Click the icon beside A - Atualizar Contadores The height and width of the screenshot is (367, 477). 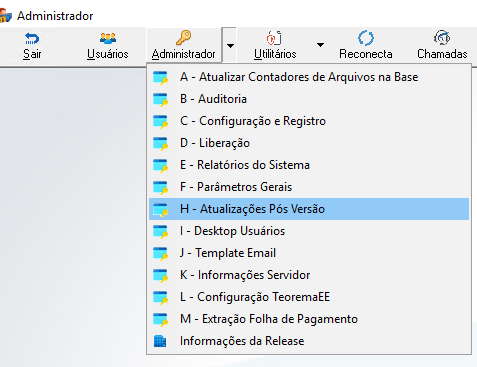[160, 78]
